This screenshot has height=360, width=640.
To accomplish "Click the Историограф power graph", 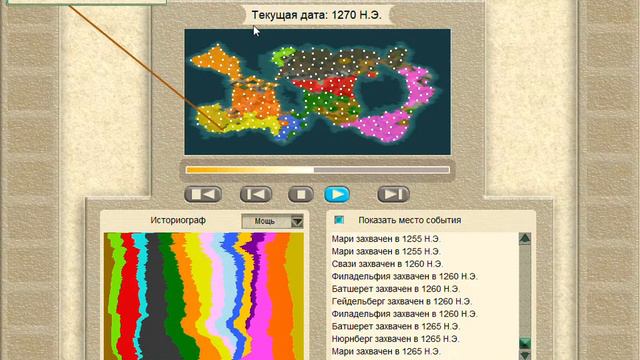I will [204, 296].
